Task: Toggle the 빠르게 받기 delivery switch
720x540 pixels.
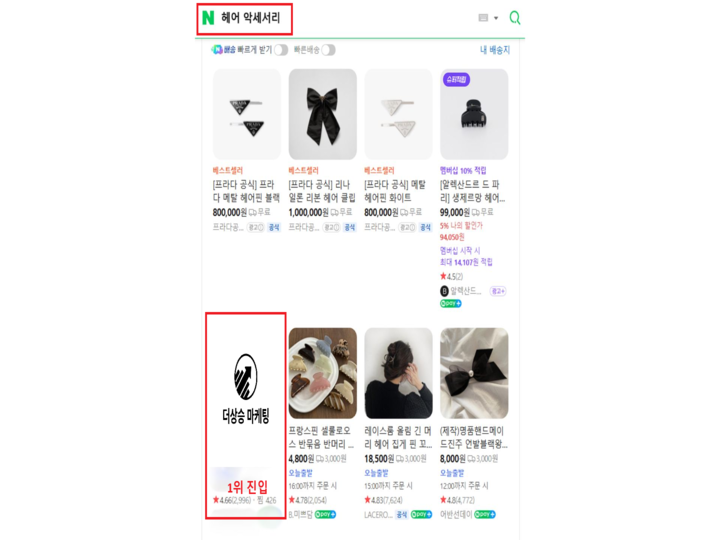Action: [281, 50]
